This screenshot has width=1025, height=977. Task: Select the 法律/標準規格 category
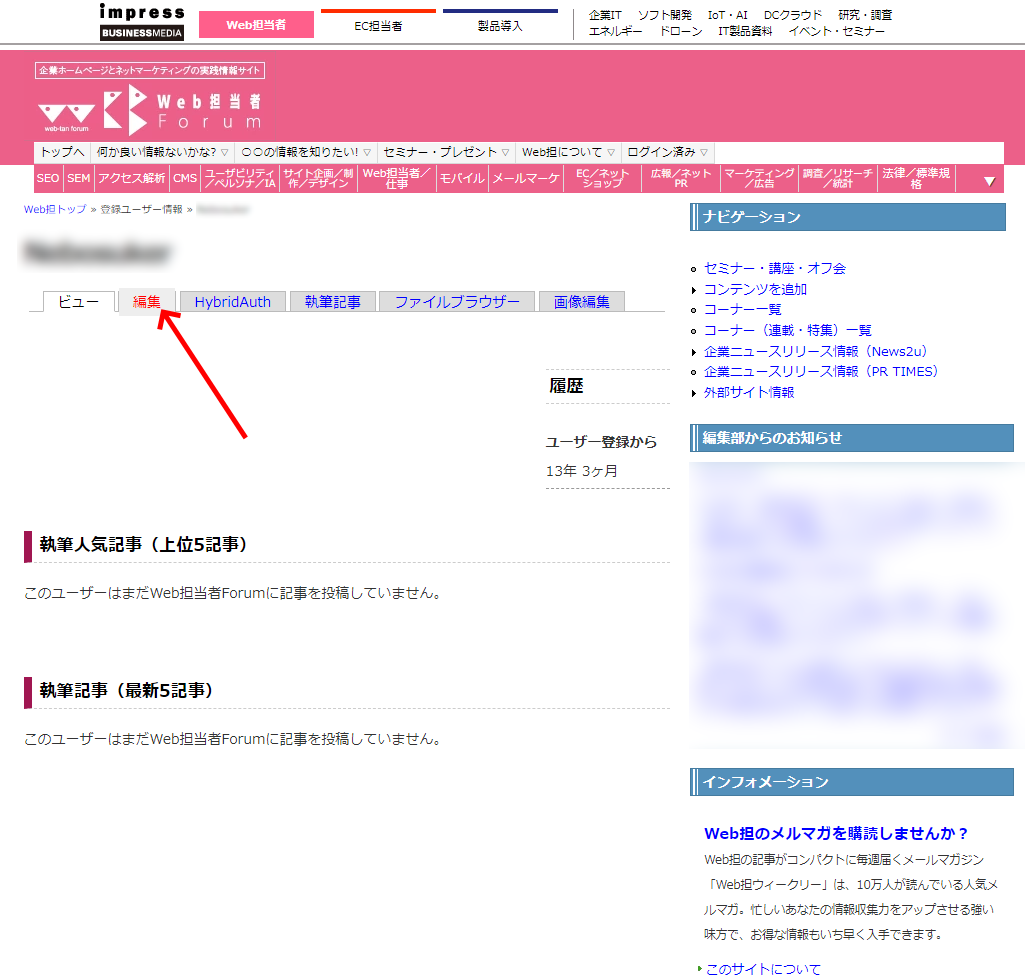[x=916, y=178]
